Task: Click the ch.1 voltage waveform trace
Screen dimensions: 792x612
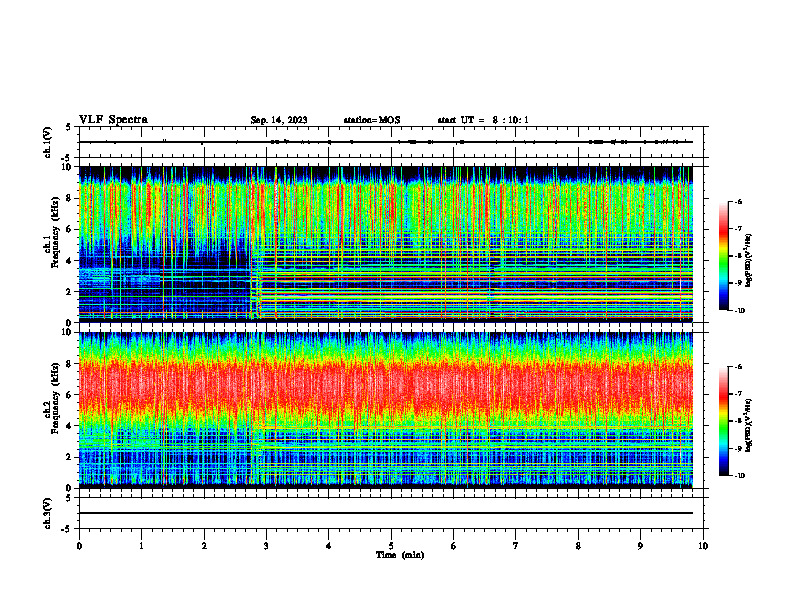Action: 386,142
